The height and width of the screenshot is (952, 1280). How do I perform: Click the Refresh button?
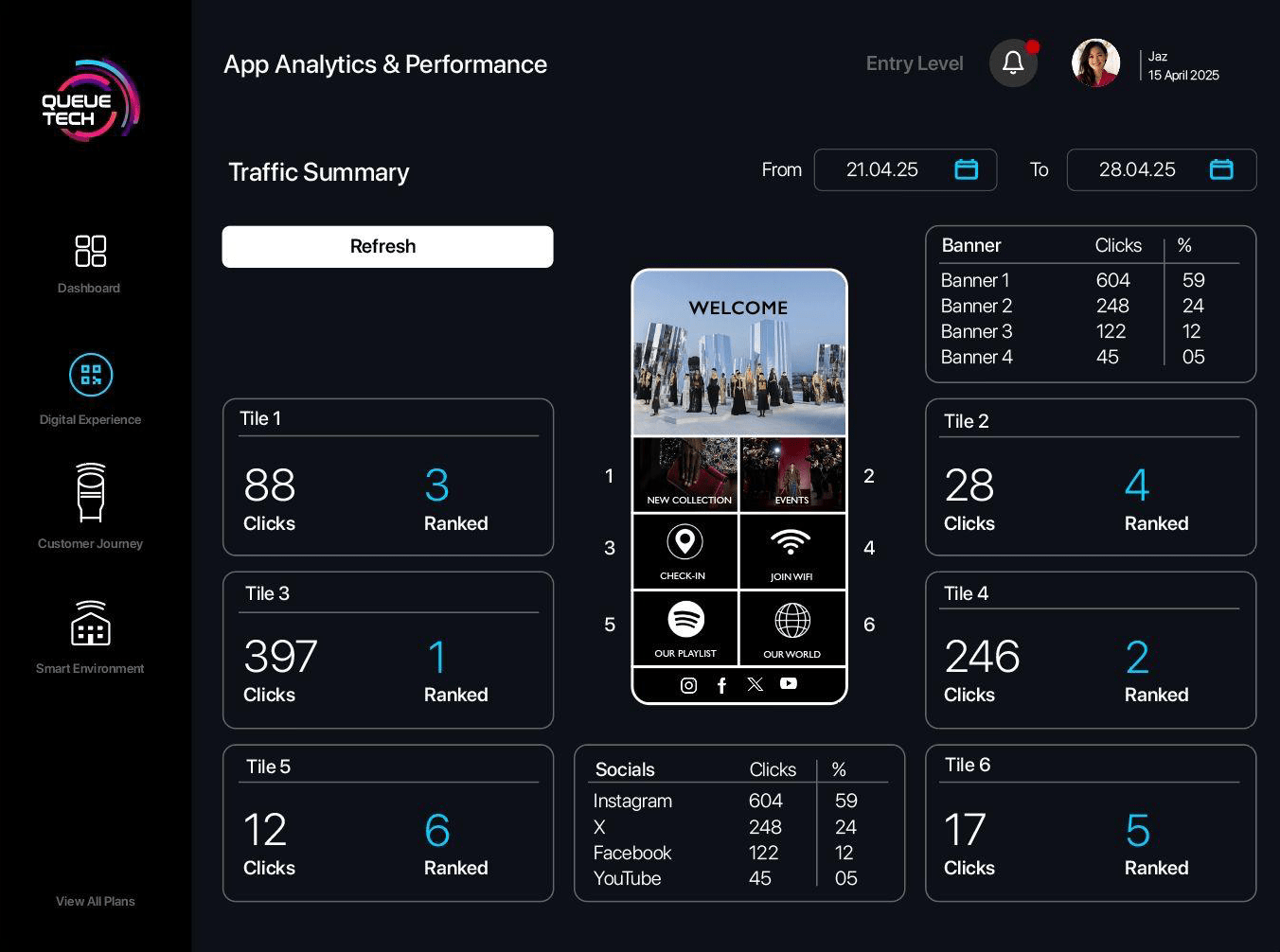387,247
